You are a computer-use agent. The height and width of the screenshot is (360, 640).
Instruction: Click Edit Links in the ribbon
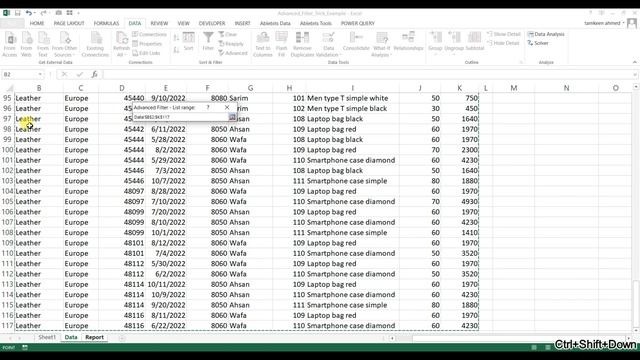[146, 53]
